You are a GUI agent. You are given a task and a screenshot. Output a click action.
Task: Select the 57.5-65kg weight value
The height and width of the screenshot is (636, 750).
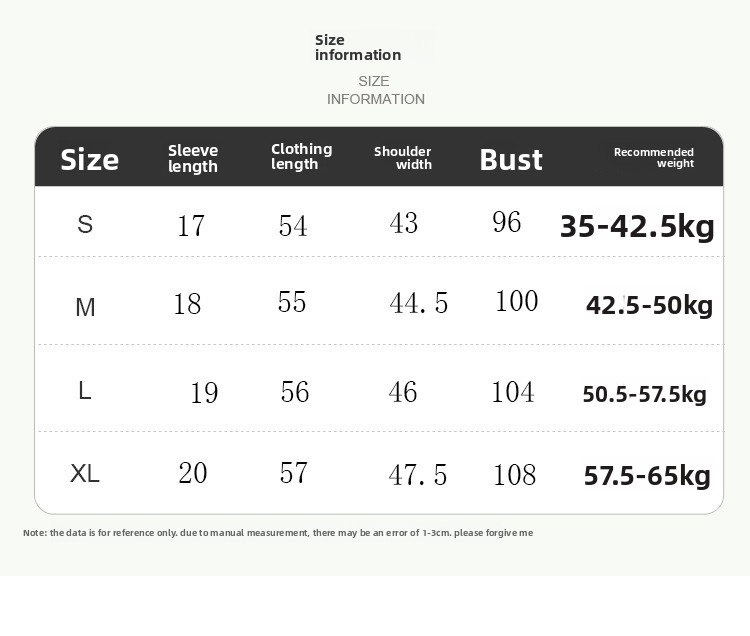tap(647, 475)
